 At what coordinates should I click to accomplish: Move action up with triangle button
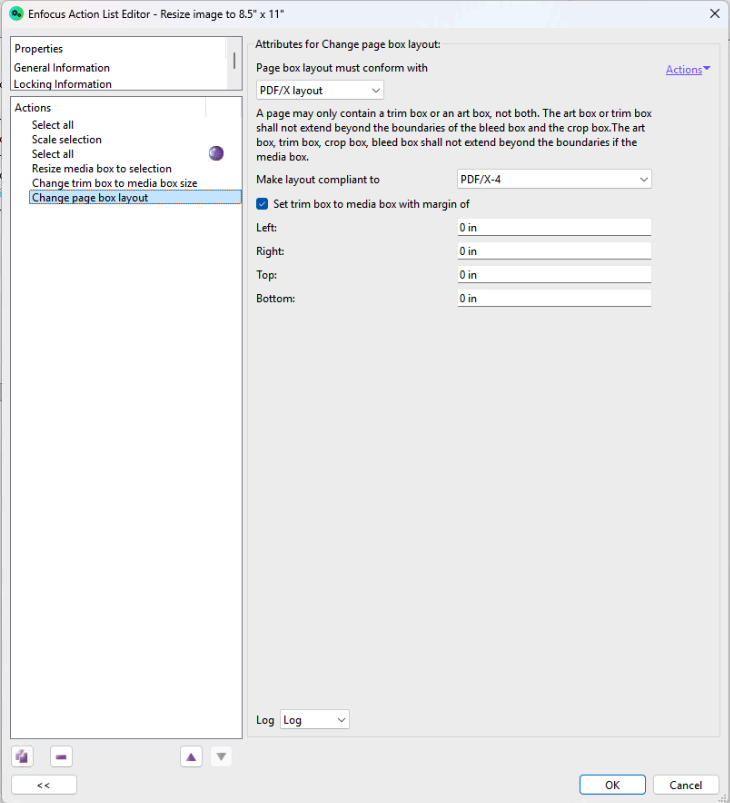191,756
